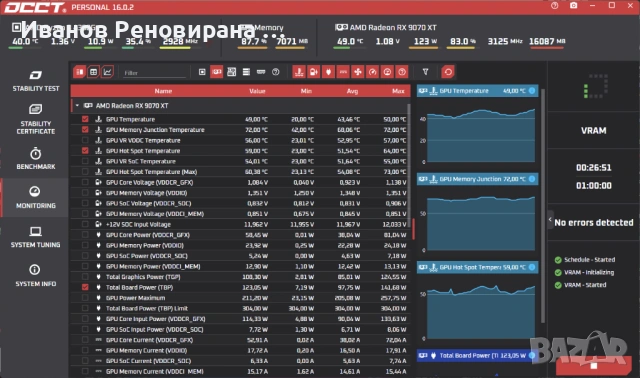Toggle the current readings filter
Screen dimensions: 640x378
tap(343, 72)
